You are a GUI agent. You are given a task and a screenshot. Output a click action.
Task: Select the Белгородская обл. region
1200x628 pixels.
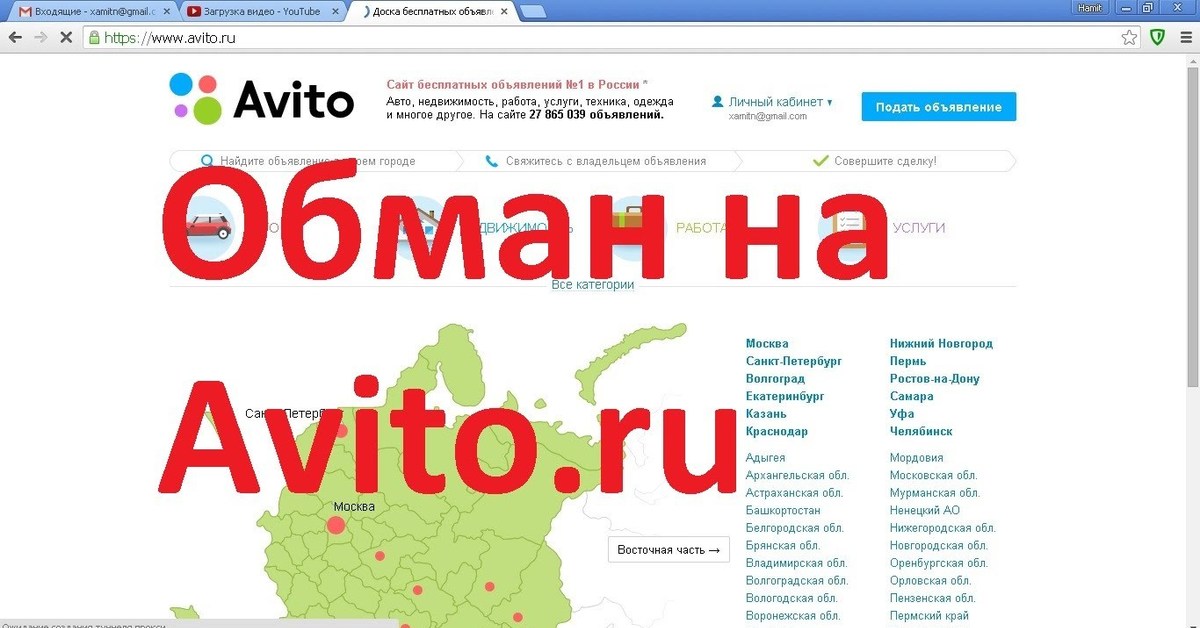[795, 528]
